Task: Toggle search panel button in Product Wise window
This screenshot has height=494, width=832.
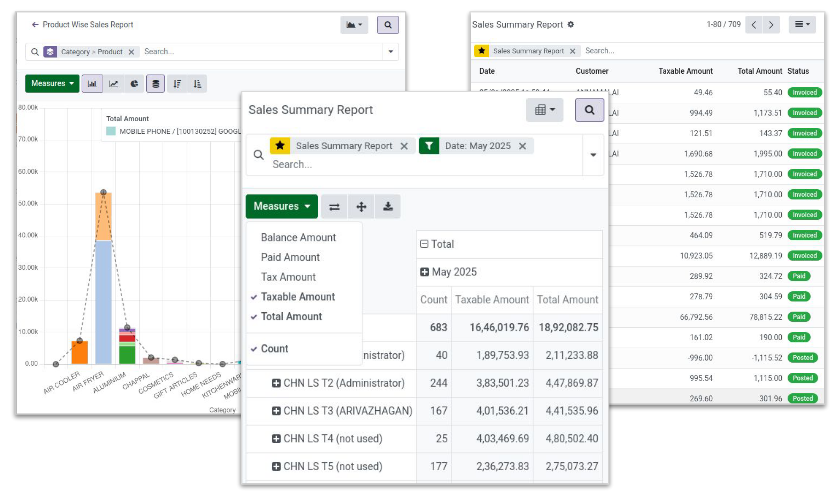Action: [x=388, y=25]
